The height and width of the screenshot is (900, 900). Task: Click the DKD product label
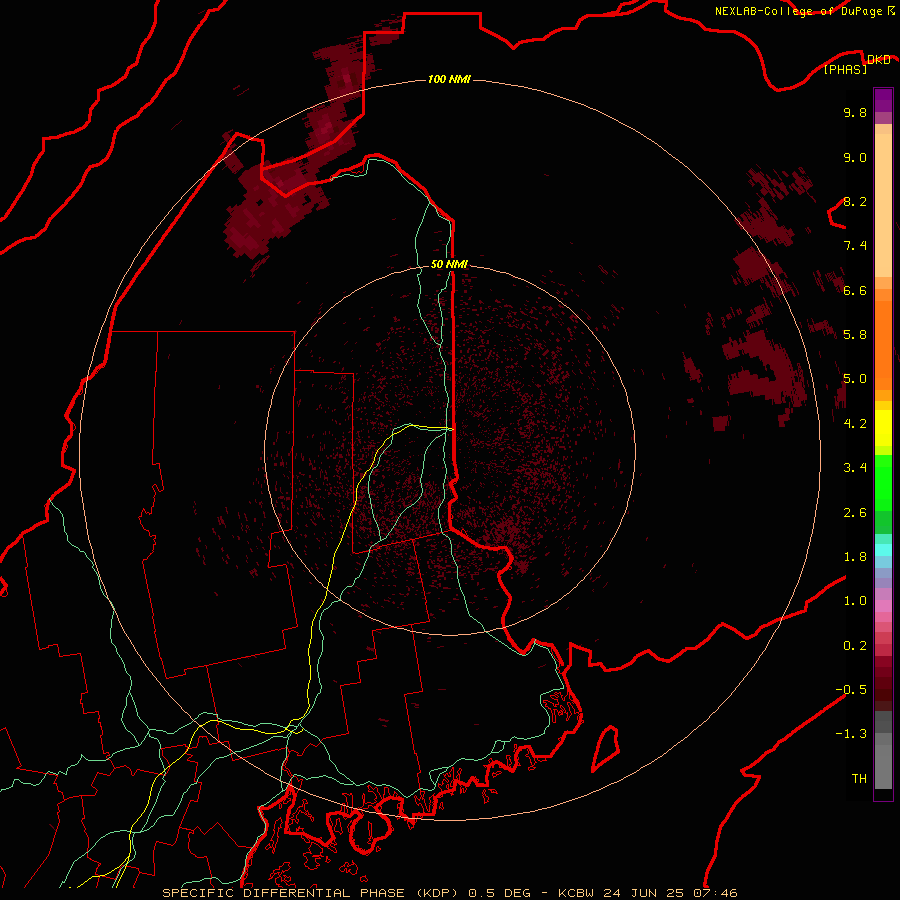click(x=879, y=59)
